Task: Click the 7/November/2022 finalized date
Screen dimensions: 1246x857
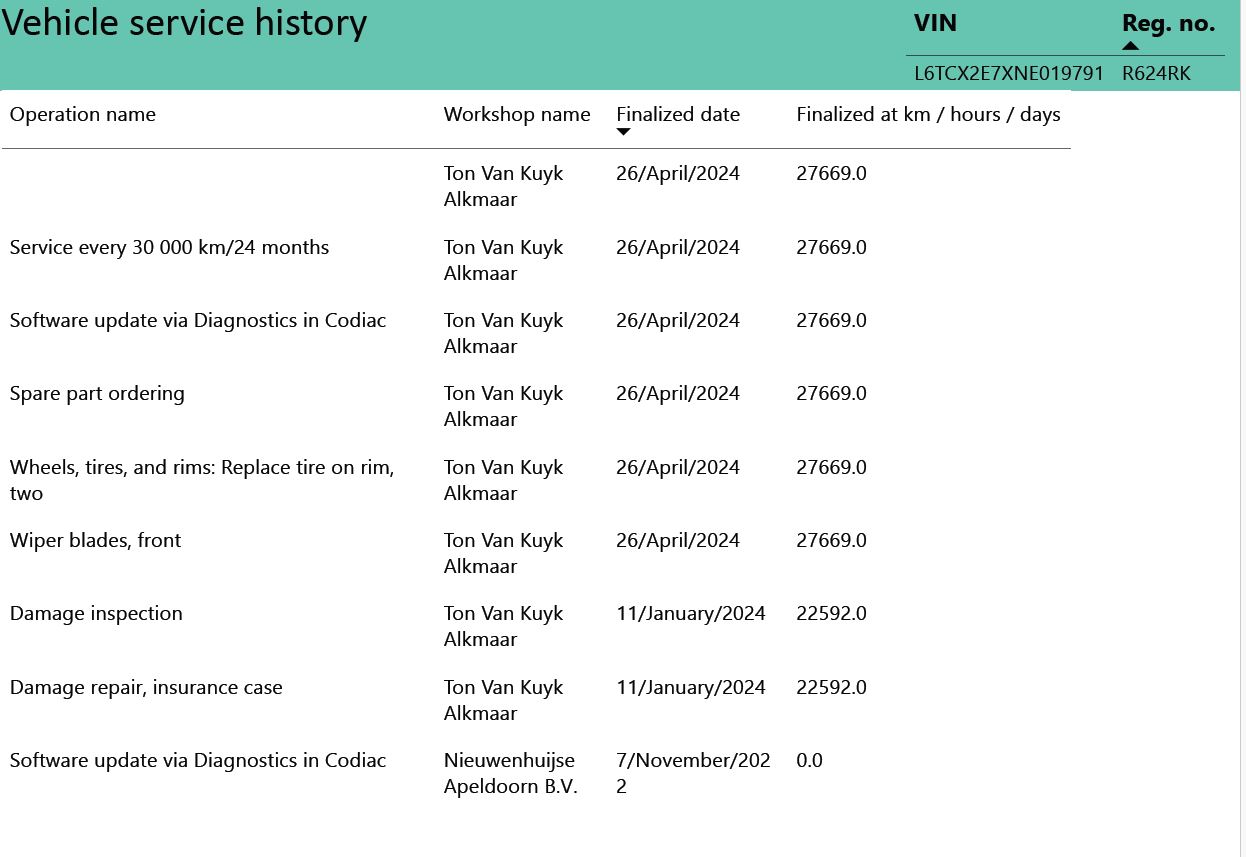Action: 693,773
